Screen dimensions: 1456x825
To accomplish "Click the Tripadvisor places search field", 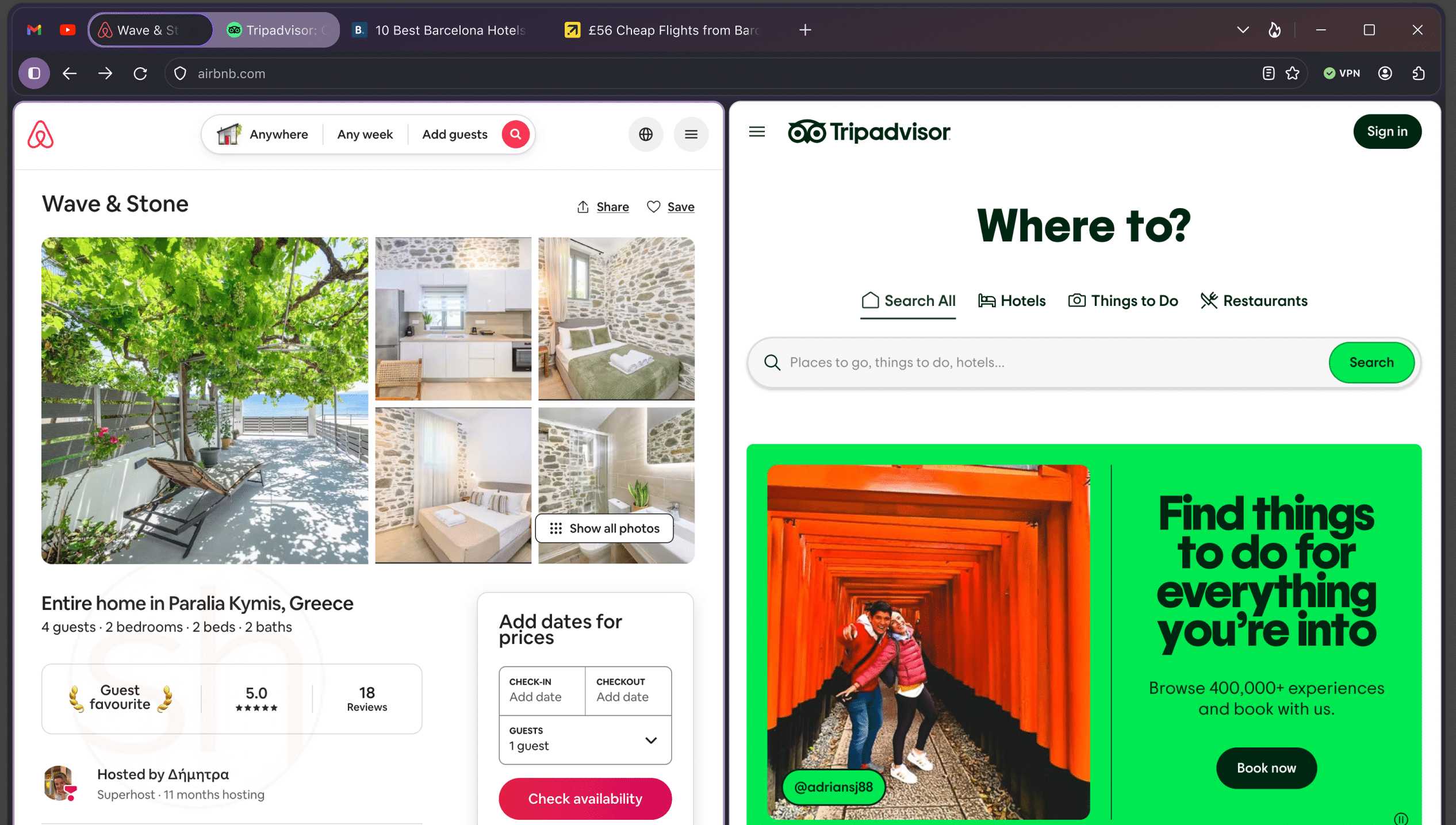I will [x=1035, y=362].
